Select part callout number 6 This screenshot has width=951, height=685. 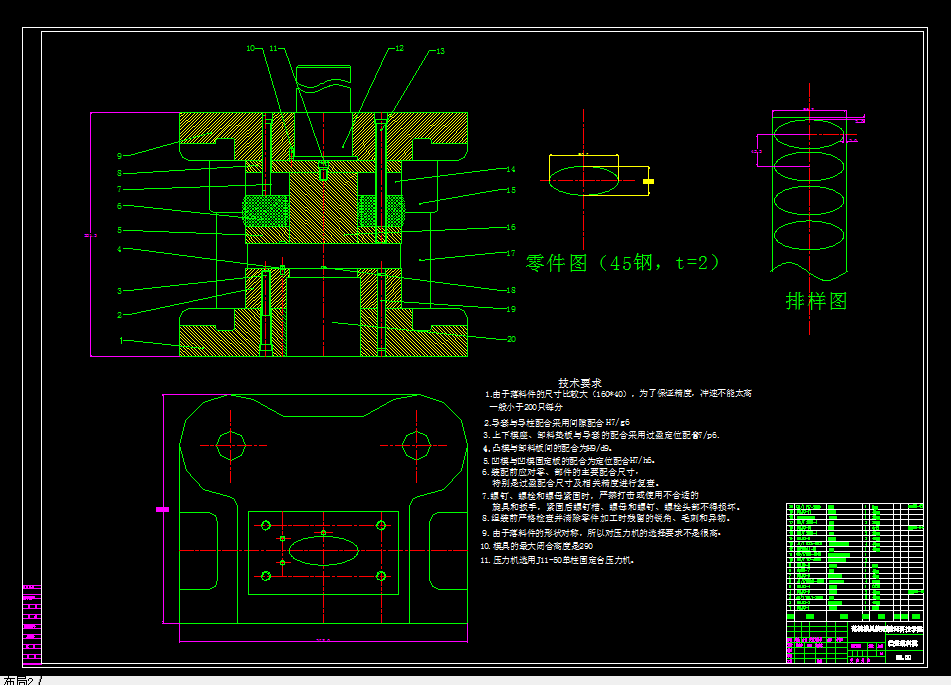coord(119,206)
